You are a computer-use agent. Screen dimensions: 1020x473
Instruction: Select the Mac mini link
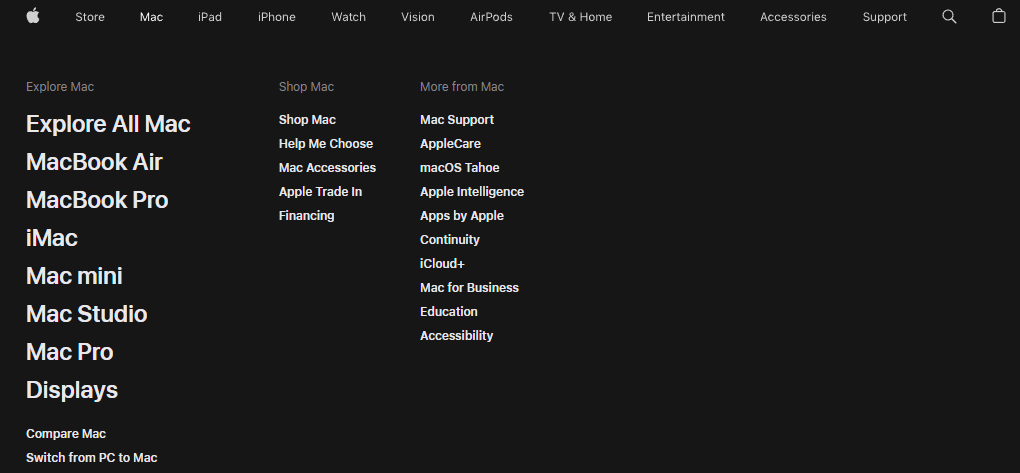pyautogui.click(x=74, y=276)
